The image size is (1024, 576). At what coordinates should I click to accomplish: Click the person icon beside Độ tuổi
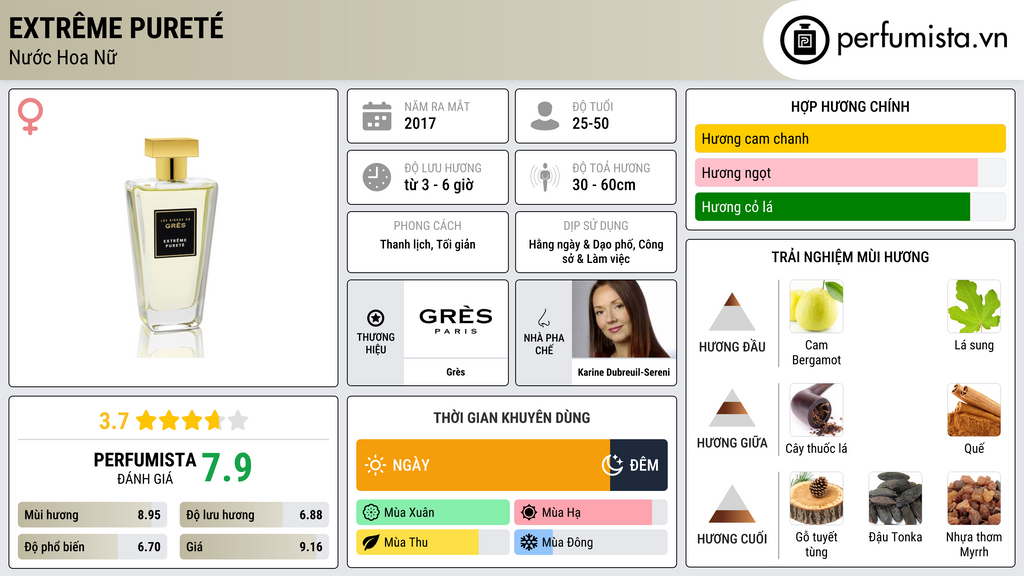coord(545,116)
